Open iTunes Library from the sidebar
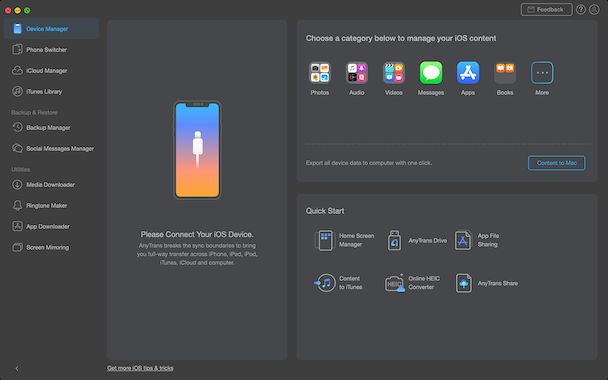608x380 pixels. point(52,92)
